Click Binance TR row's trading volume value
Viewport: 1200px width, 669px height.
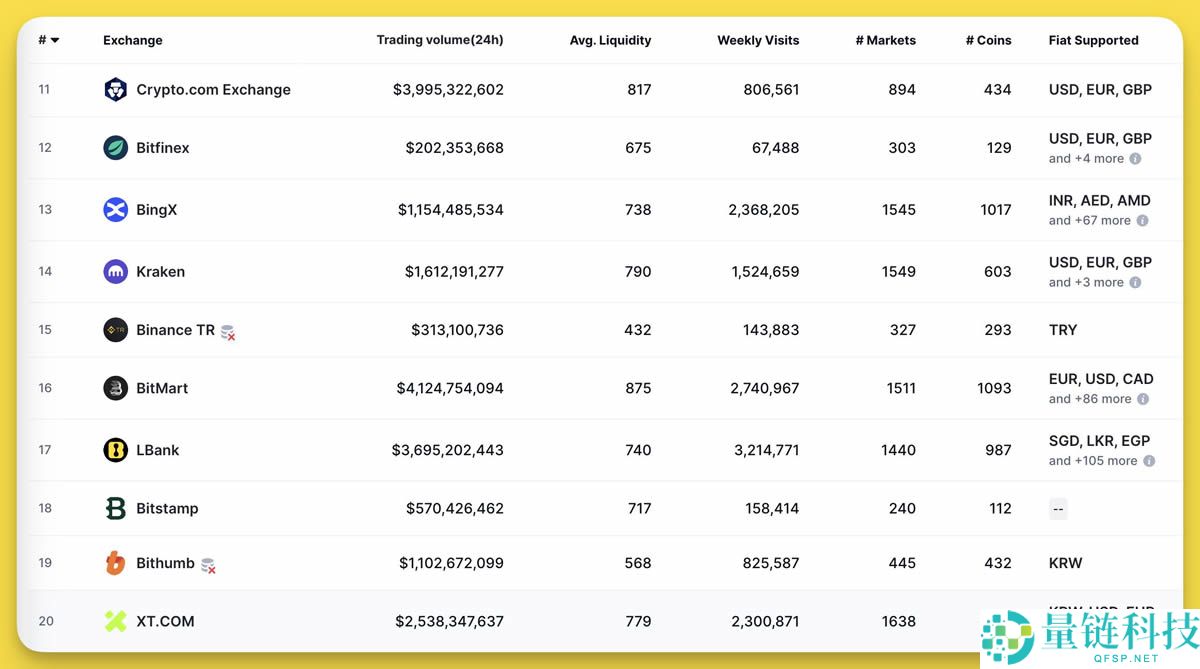coord(457,330)
